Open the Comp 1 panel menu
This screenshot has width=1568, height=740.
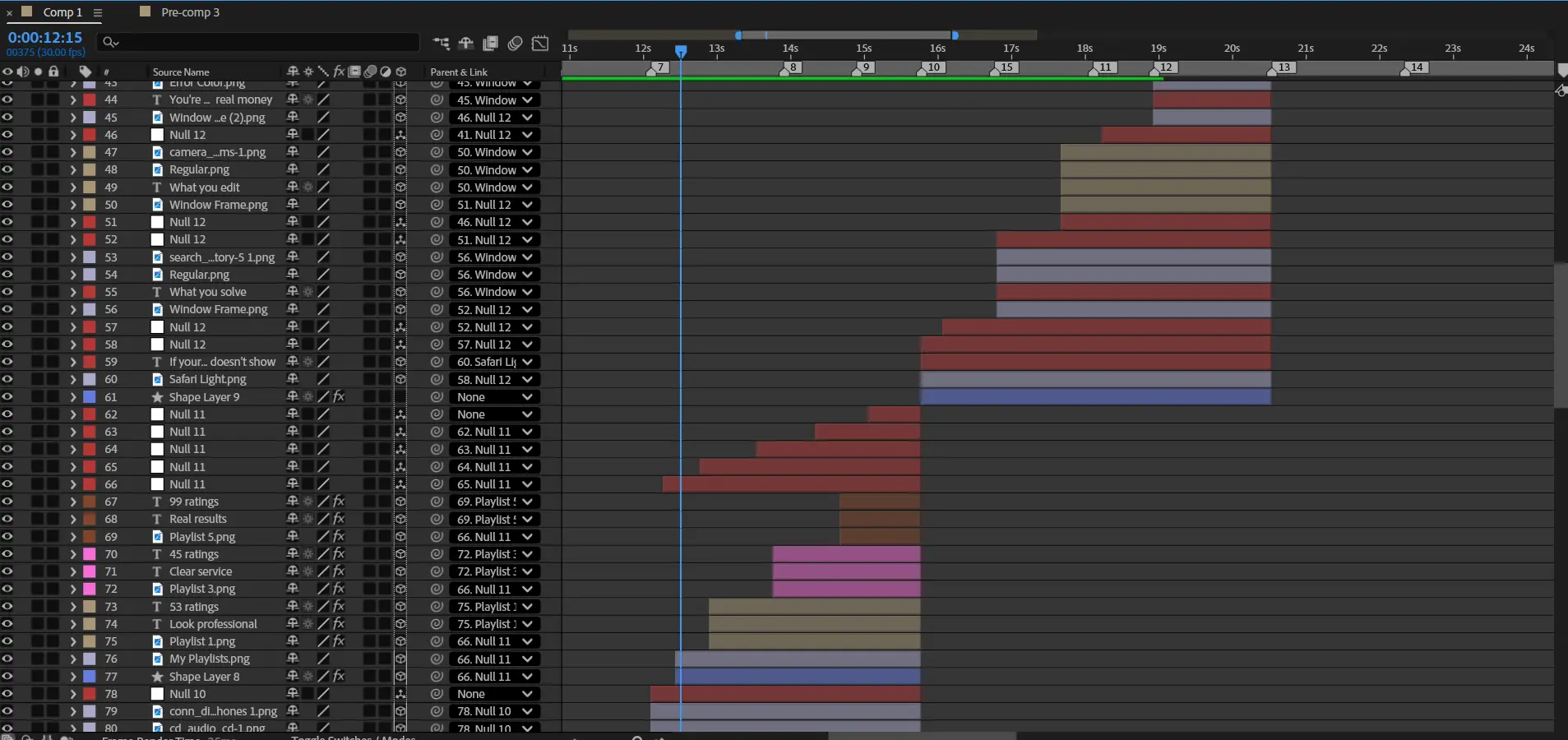coord(98,12)
